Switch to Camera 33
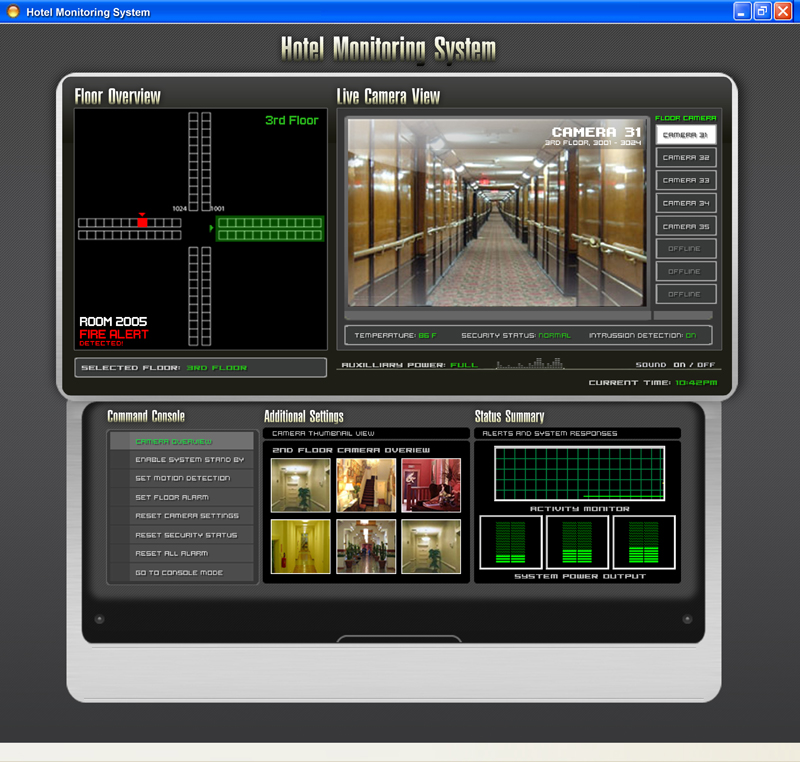Image resolution: width=800 pixels, height=762 pixels. pyautogui.click(x=686, y=181)
